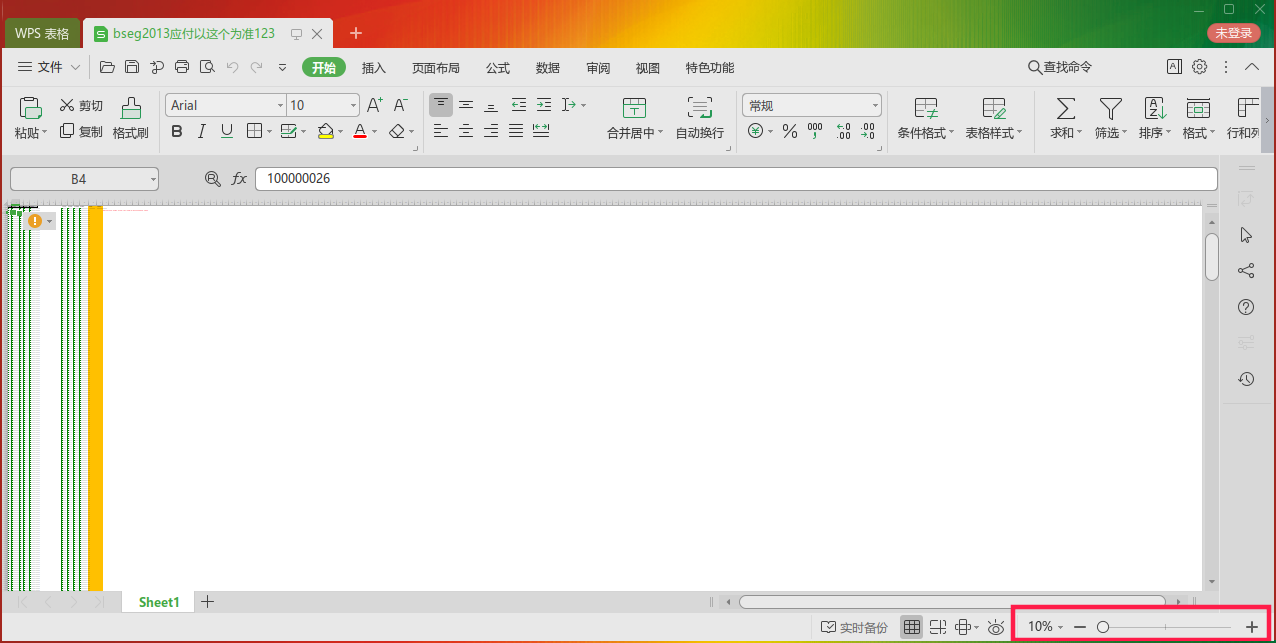The width and height of the screenshot is (1276, 643).
Task: Redo the last undone action
Action: (257, 67)
